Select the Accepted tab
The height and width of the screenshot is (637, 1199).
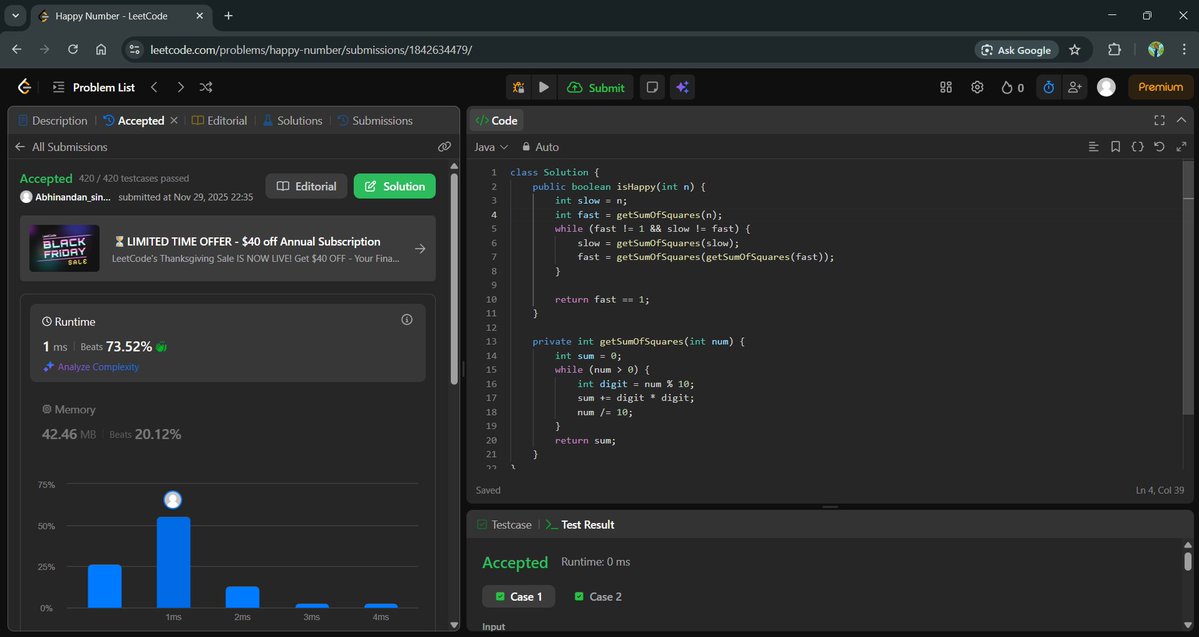point(134,121)
